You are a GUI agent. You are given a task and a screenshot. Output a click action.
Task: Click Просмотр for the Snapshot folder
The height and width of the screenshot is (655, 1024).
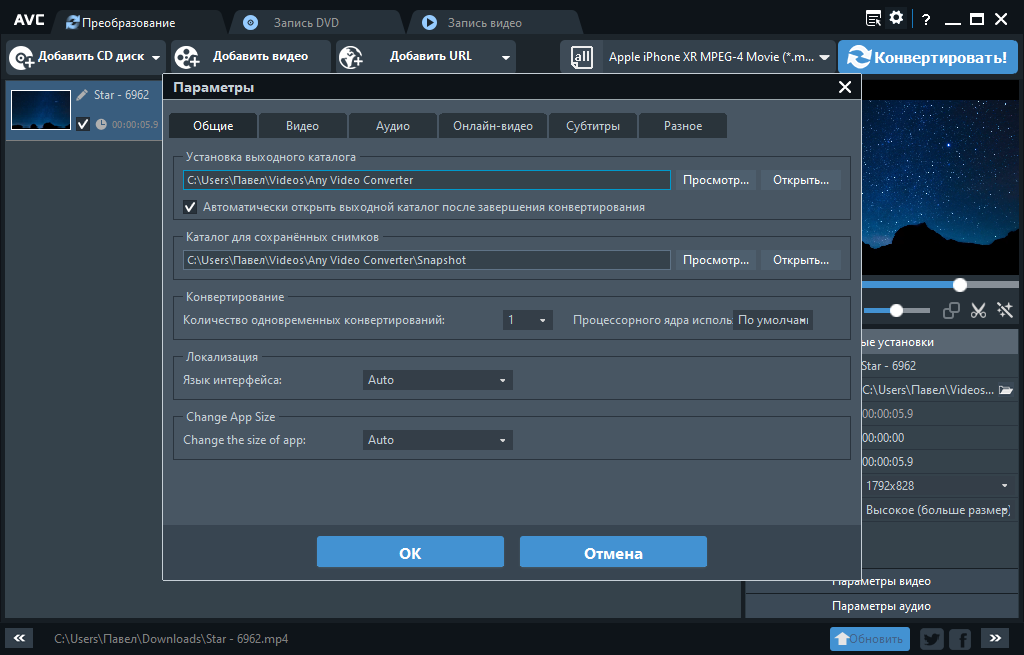[x=716, y=260]
